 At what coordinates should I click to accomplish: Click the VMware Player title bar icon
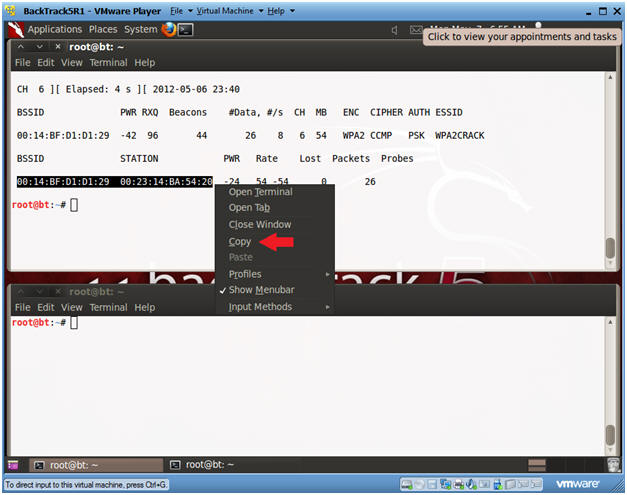click(11, 11)
